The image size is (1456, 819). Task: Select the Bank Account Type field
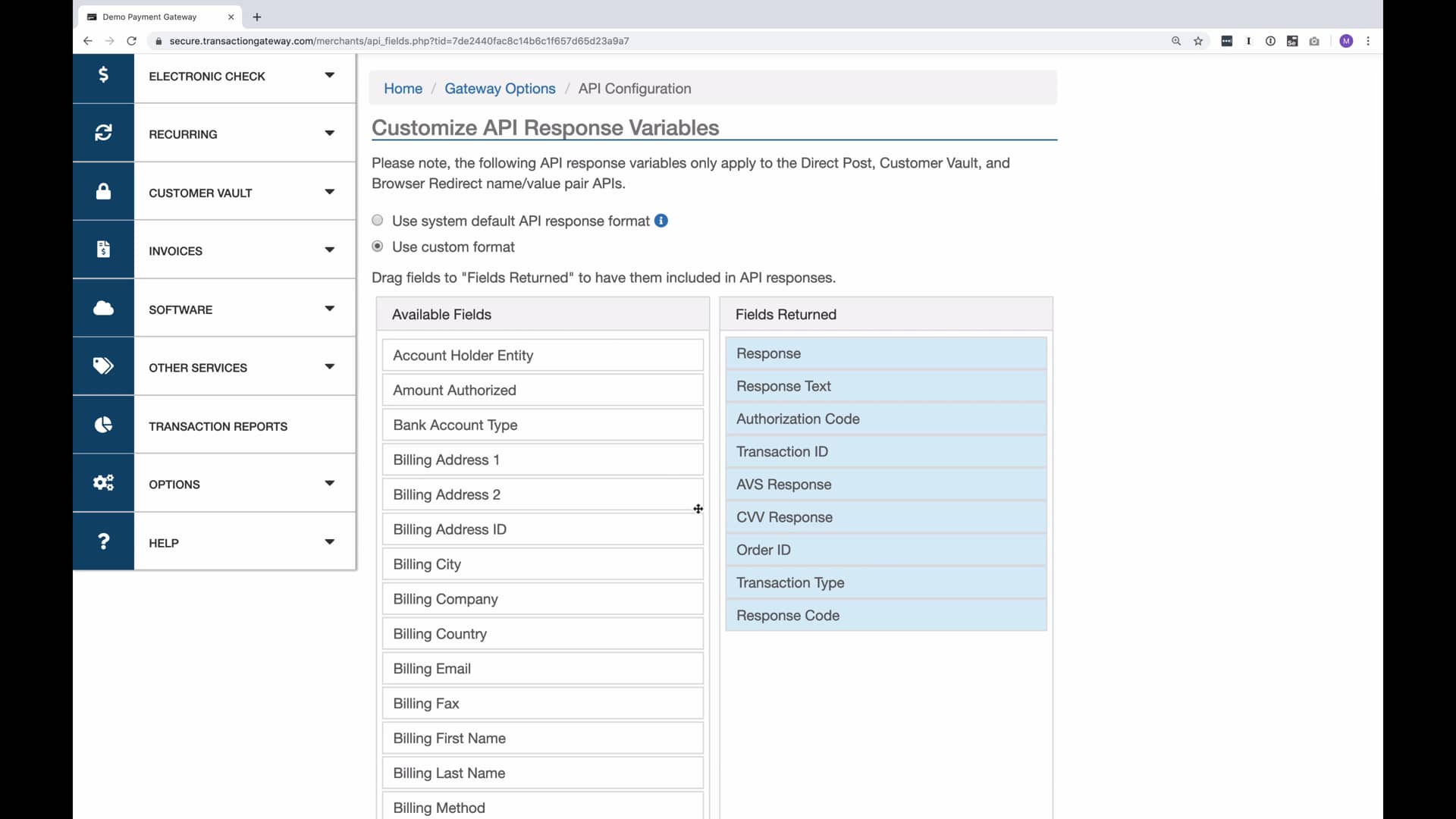(x=543, y=425)
